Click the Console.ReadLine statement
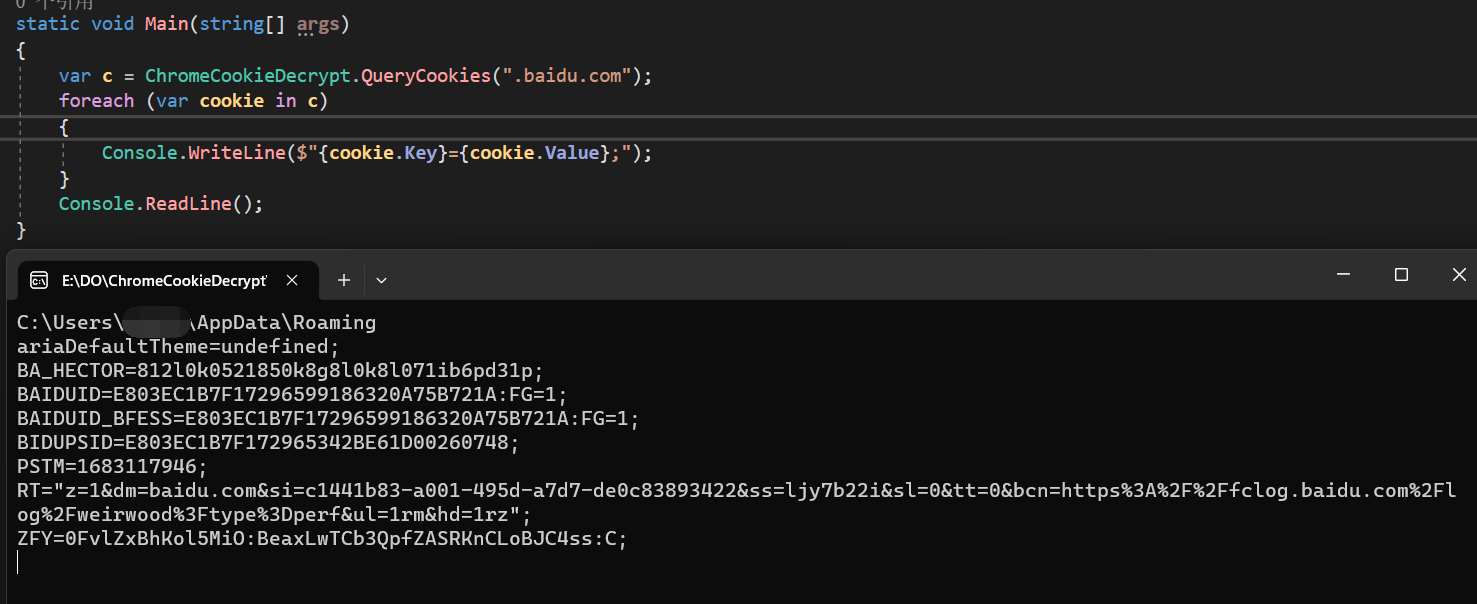The height and width of the screenshot is (604, 1477). [x=160, y=204]
